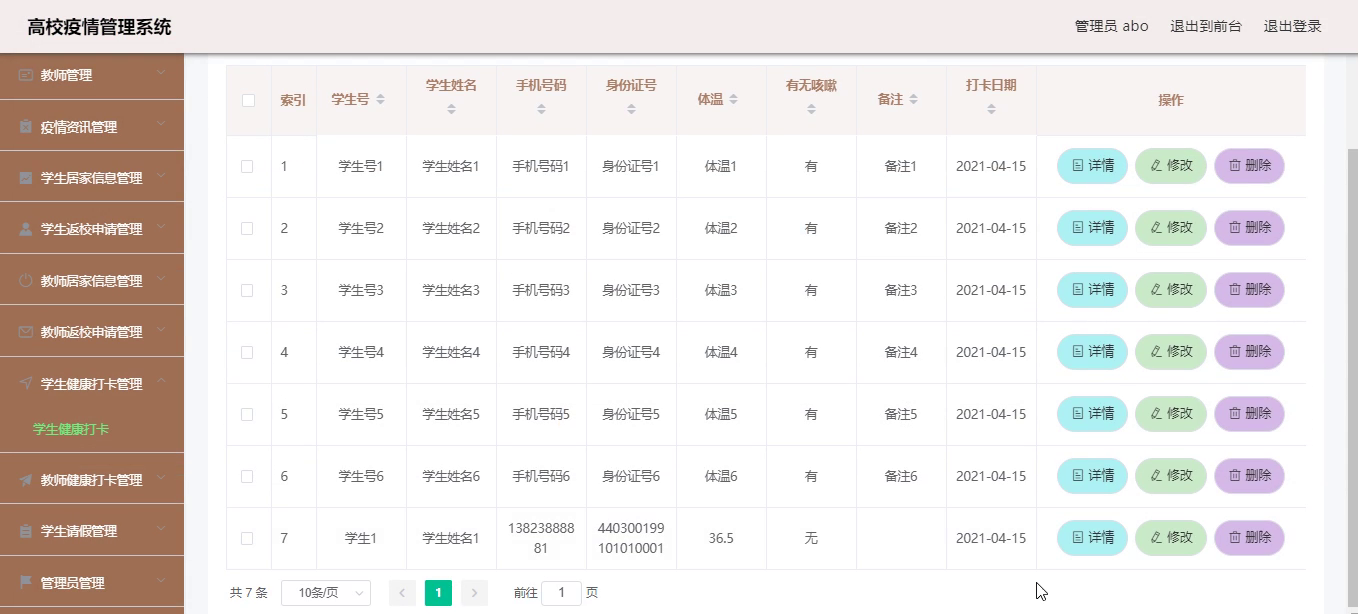Check the row for 学生号6

(247, 476)
